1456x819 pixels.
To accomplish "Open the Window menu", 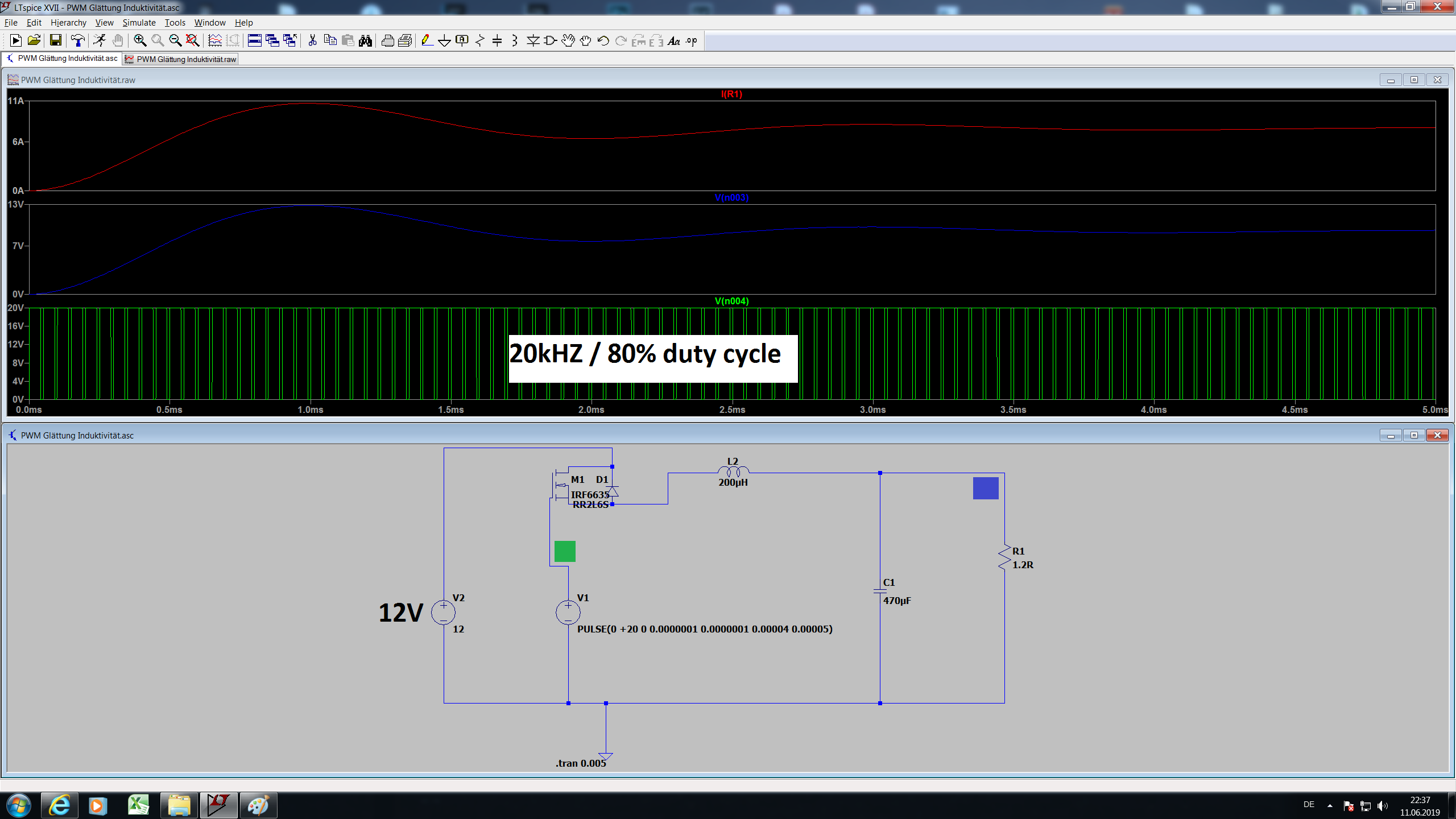I will tap(210, 23).
